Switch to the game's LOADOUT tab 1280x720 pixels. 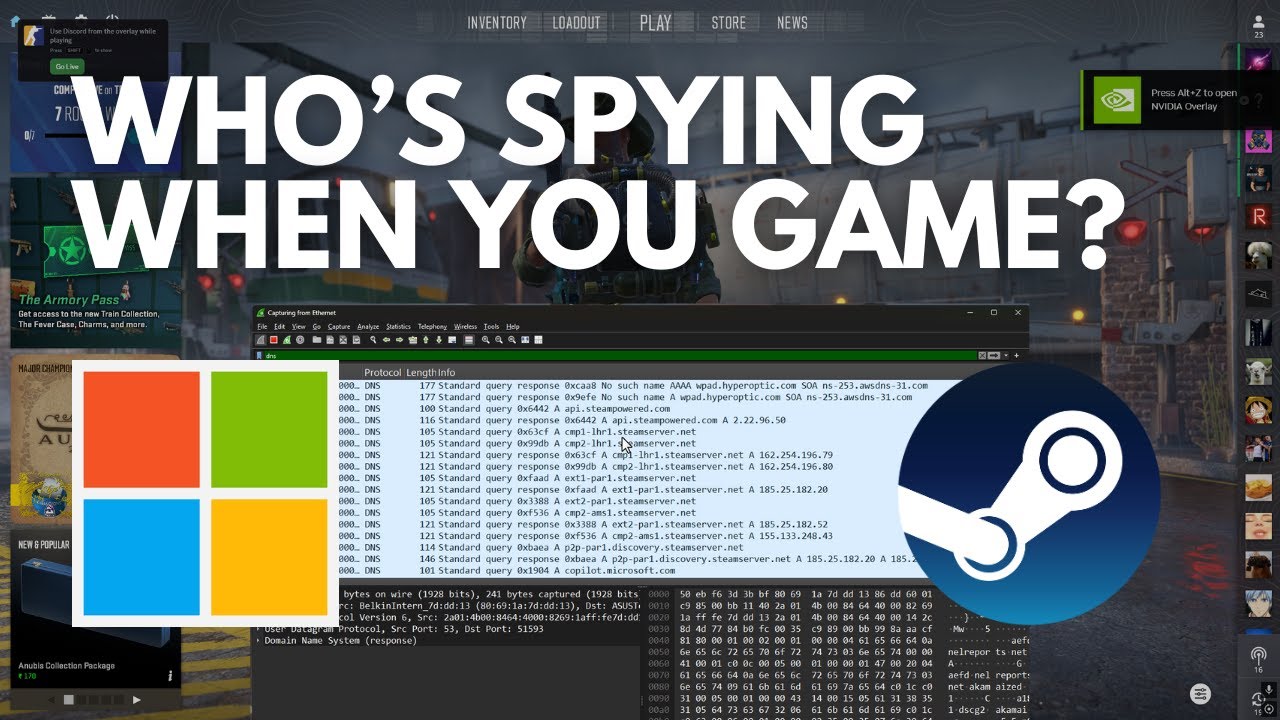(577, 22)
